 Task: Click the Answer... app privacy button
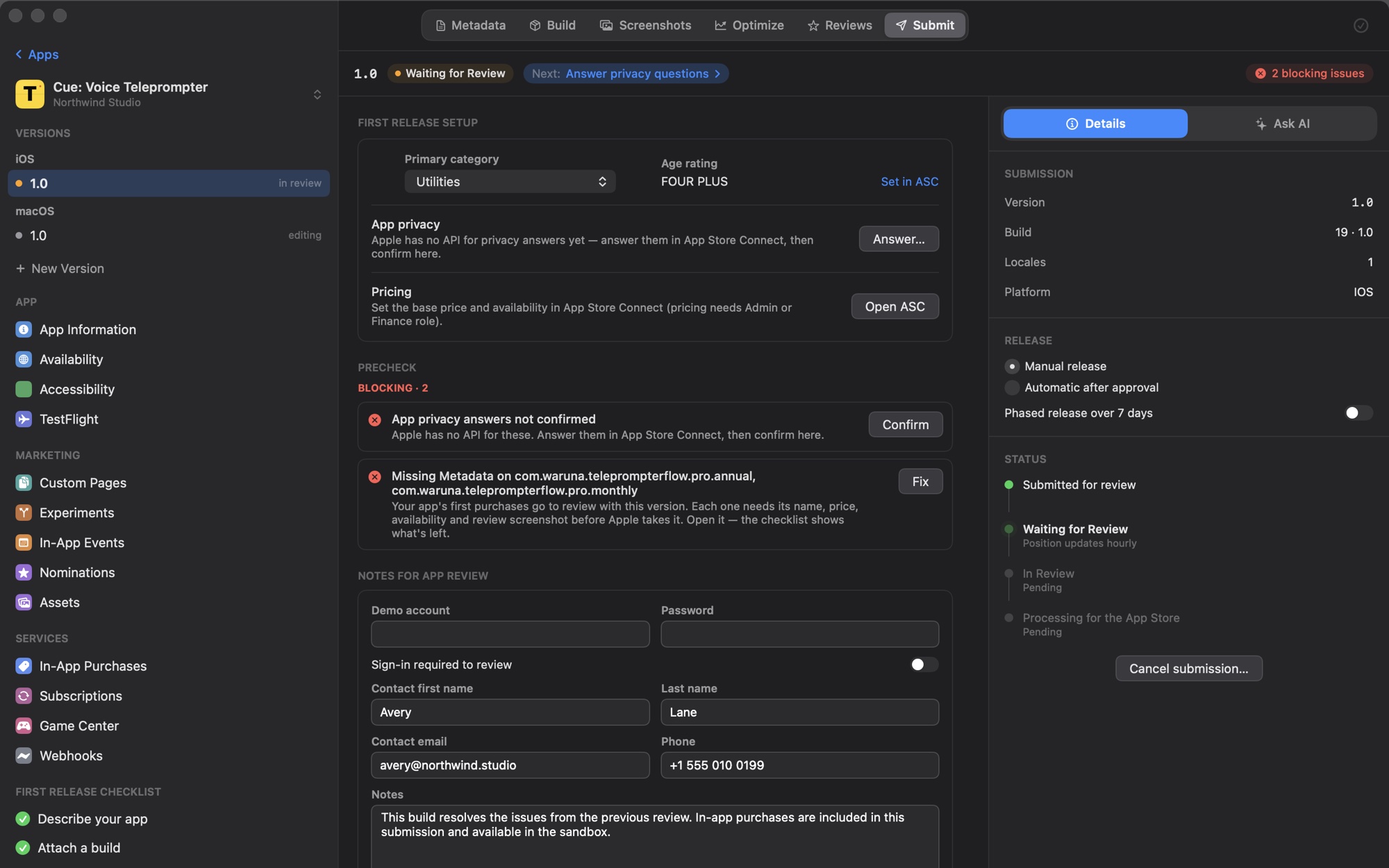tap(899, 239)
